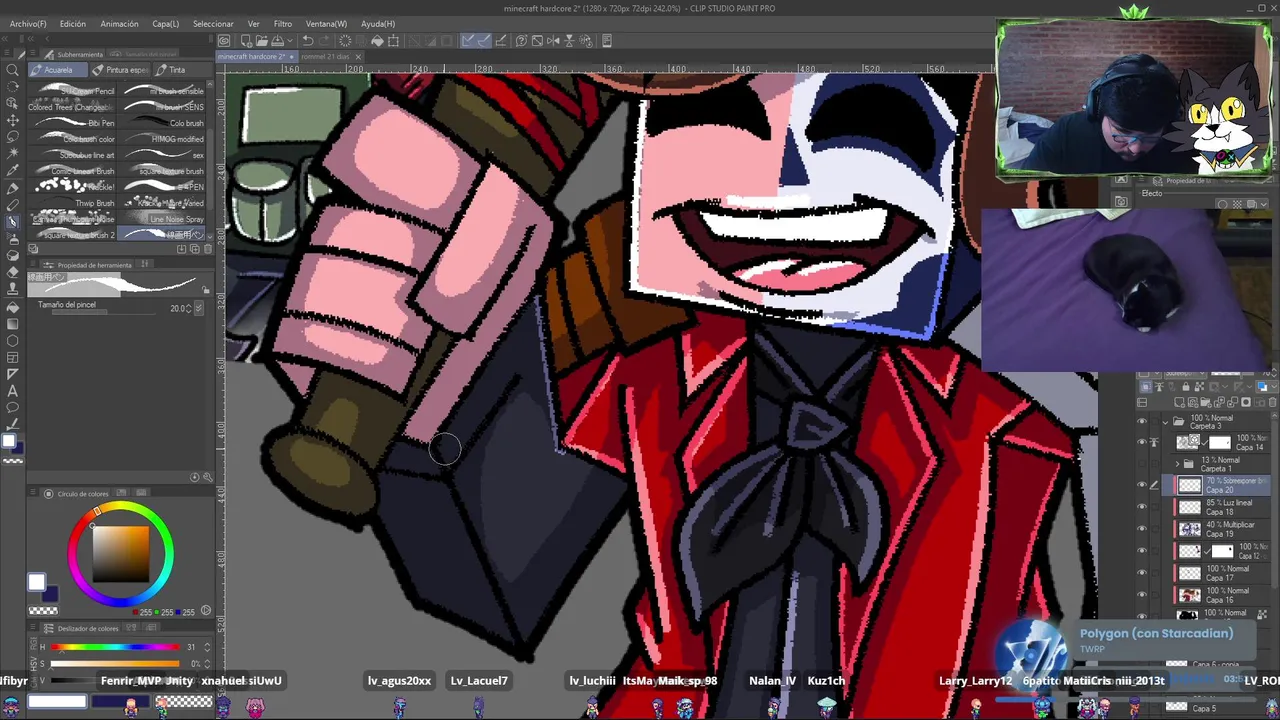Image resolution: width=1280 pixels, height=720 pixels.
Task: Click the open file icon
Action: [x=260, y=41]
